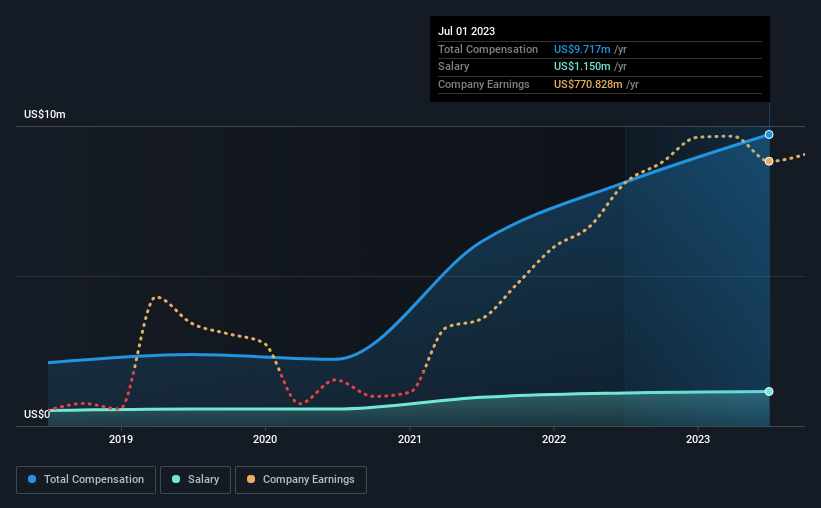Click the 2020 x-axis label

point(265,439)
